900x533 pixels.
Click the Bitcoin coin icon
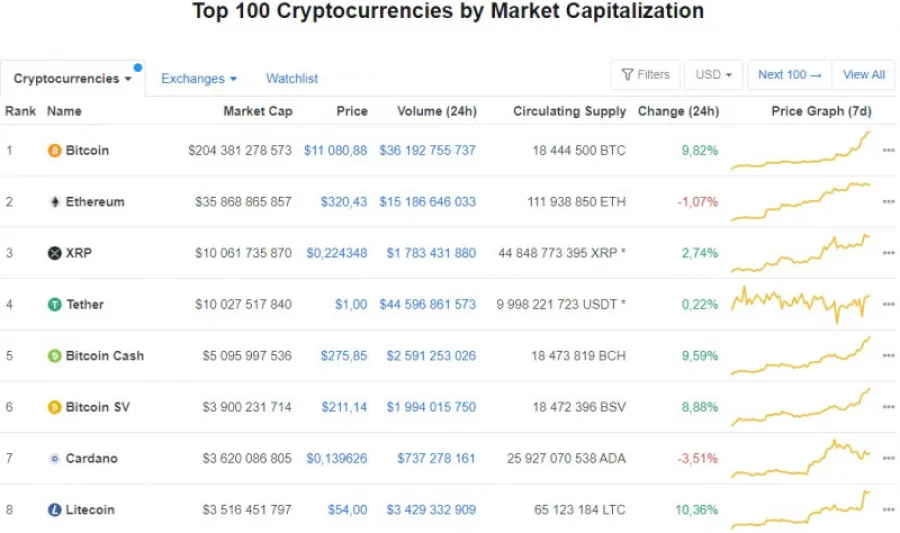coord(54,151)
